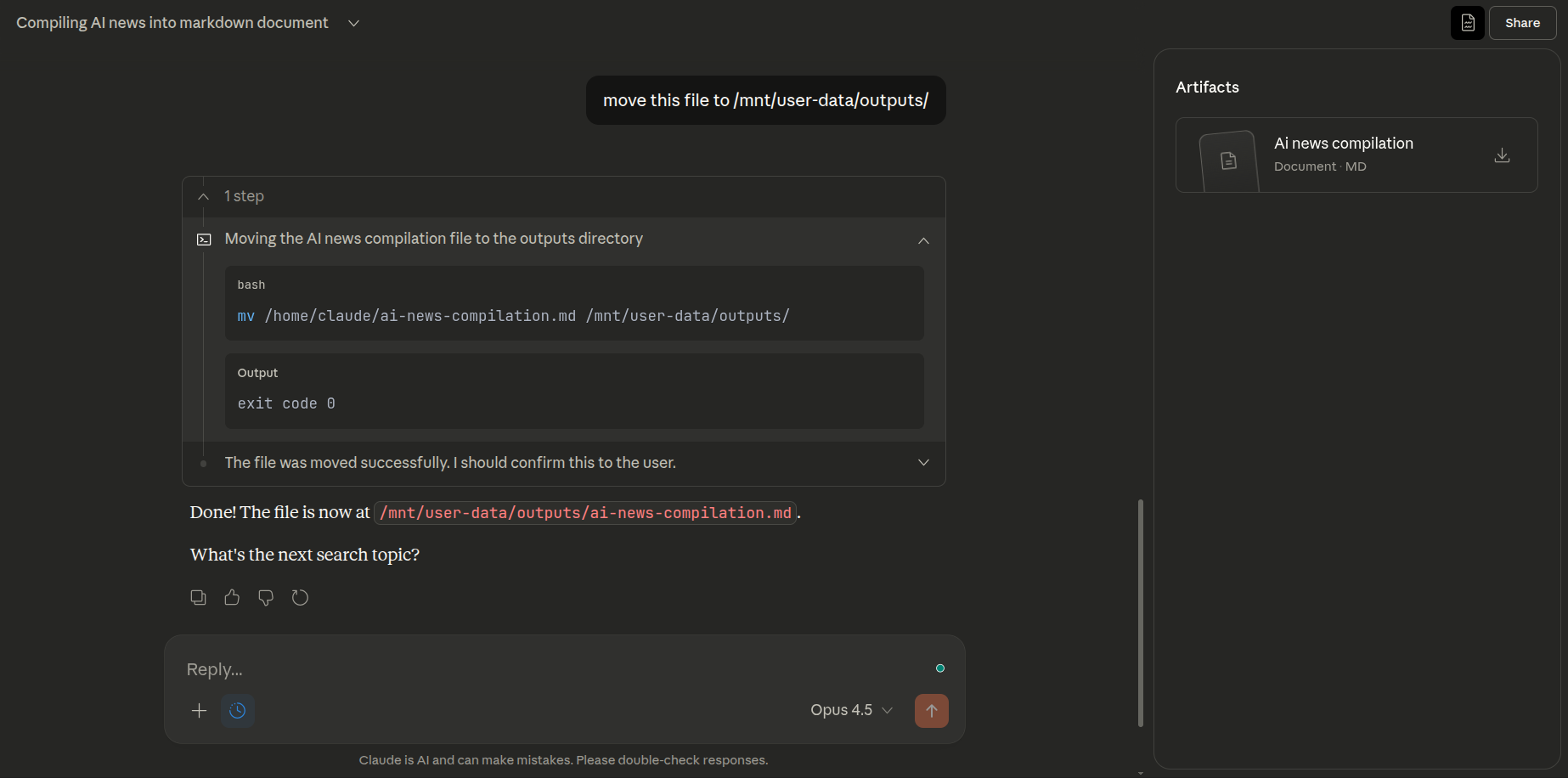This screenshot has height=778, width=1568.
Task: Collapse the bash command step details
Action: point(923,240)
